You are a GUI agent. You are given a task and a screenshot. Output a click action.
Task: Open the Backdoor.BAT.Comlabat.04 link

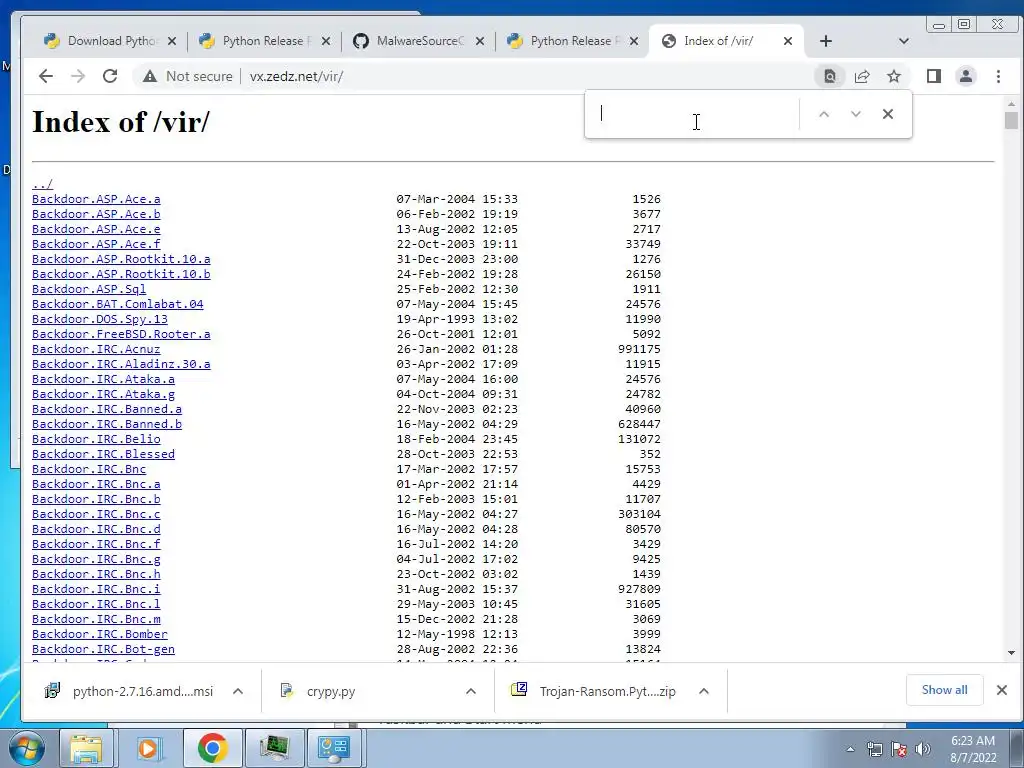tap(118, 304)
